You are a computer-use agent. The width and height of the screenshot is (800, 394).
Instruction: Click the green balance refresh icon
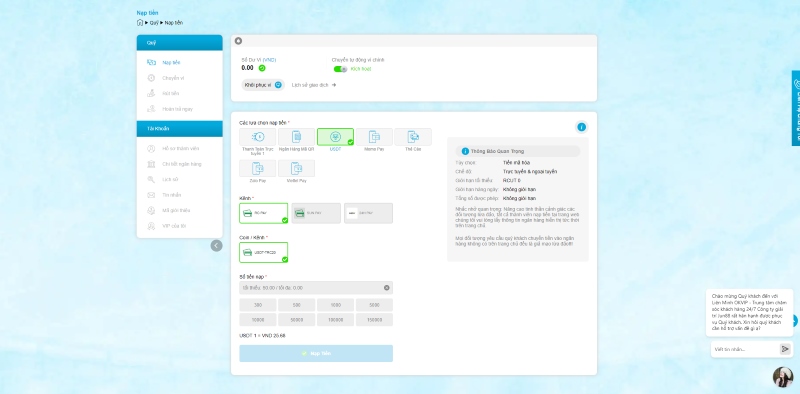[262, 68]
